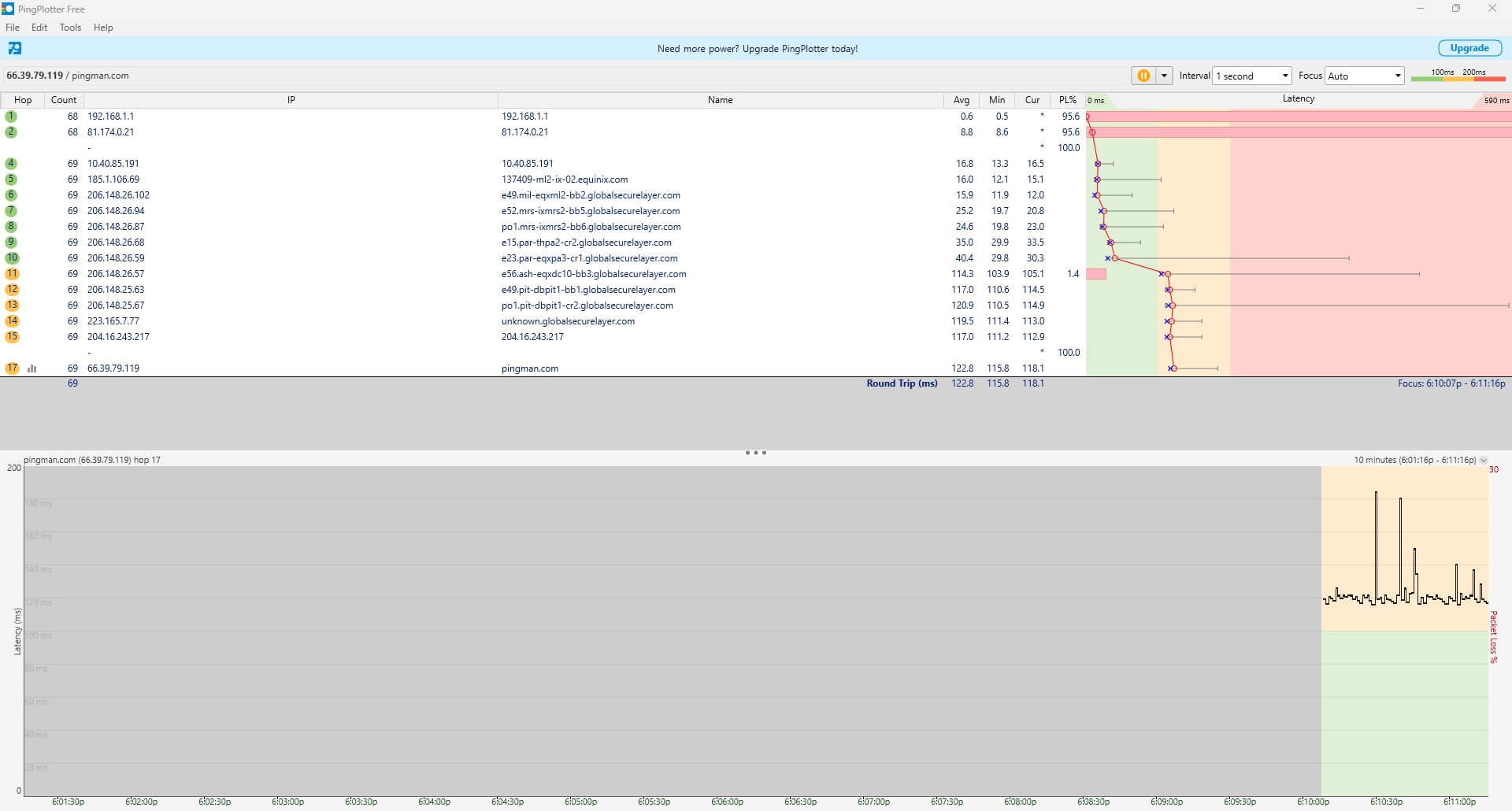The height and width of the screenshot is (811, 1512).
Task: Select hop 6 green circle icon
Action: coord(11,195)
